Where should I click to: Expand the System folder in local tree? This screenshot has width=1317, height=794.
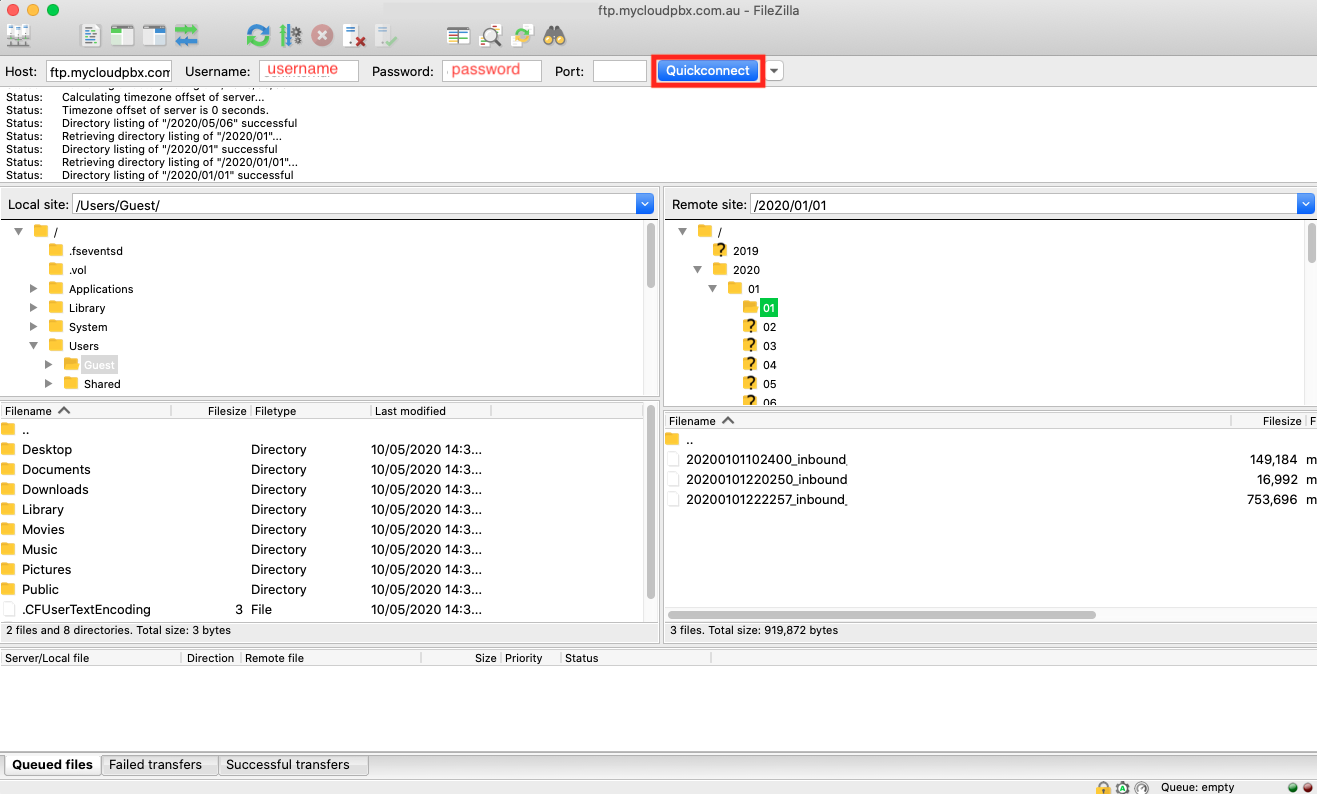(x=34, y=327)
